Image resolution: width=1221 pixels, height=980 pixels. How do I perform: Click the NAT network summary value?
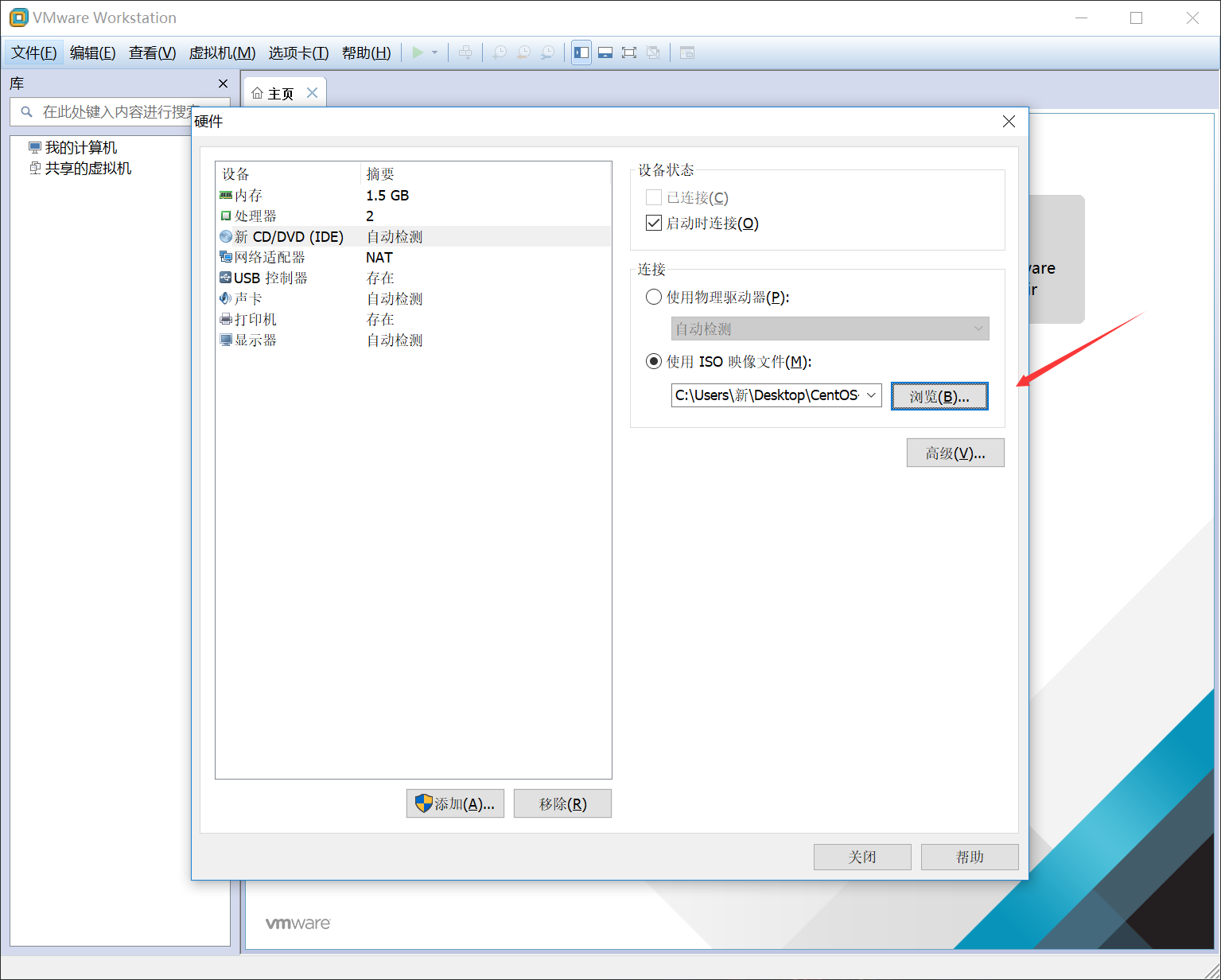[379, 257]
